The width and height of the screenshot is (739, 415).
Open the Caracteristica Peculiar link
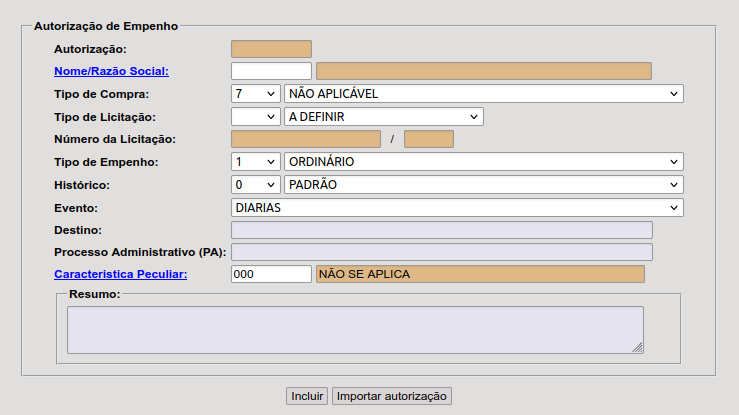[x=121, y=274]
